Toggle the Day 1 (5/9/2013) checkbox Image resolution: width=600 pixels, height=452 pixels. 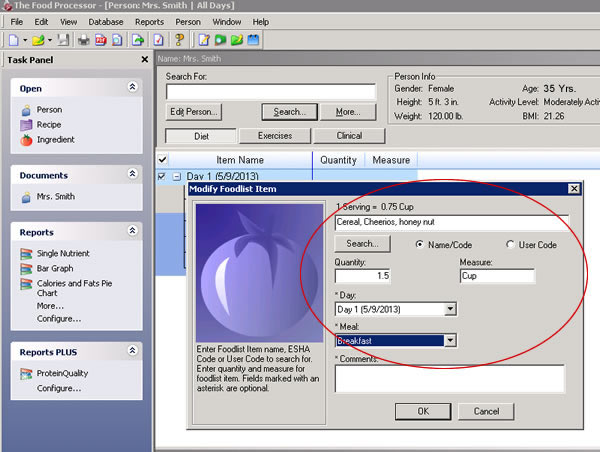163,177
